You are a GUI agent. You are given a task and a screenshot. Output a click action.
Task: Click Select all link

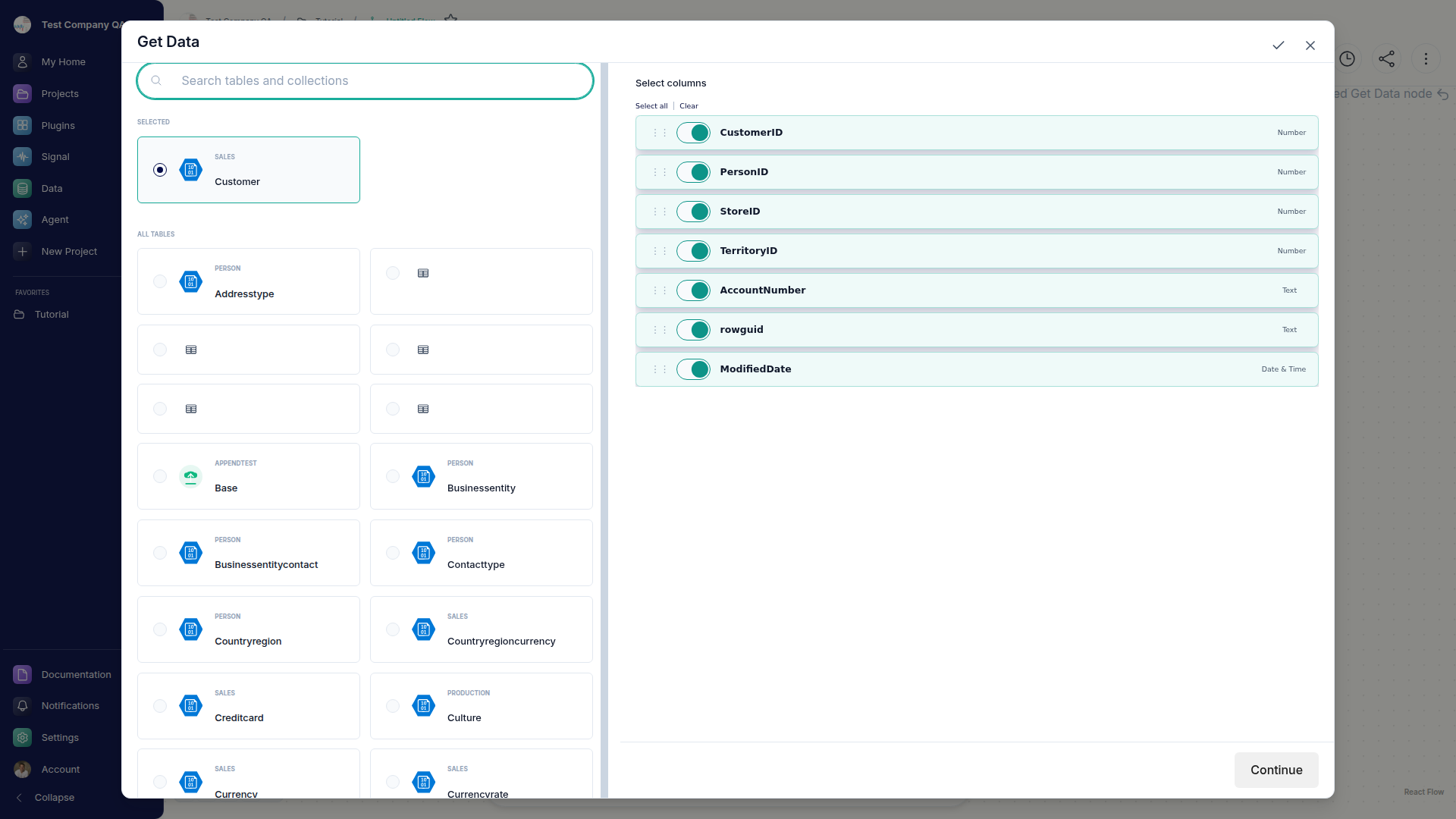651,106
